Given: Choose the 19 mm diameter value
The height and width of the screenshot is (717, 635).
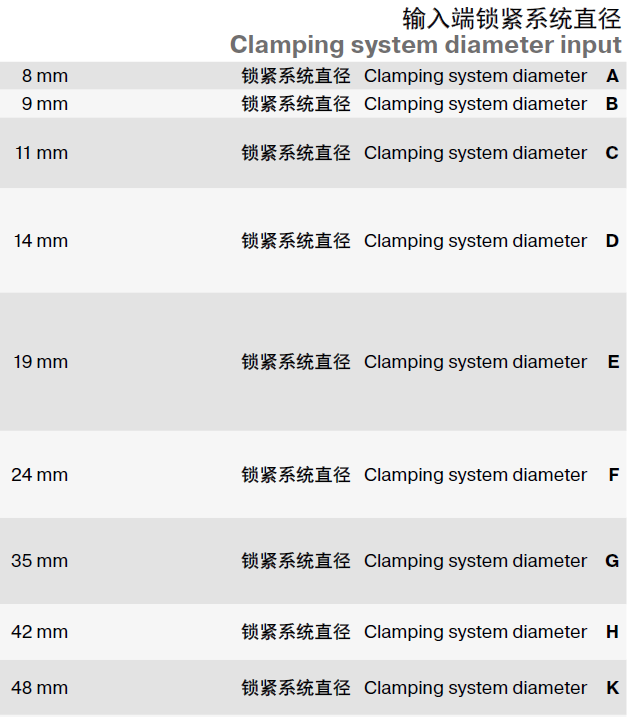Looking at the screenshot, I should (x=41, y=362).
